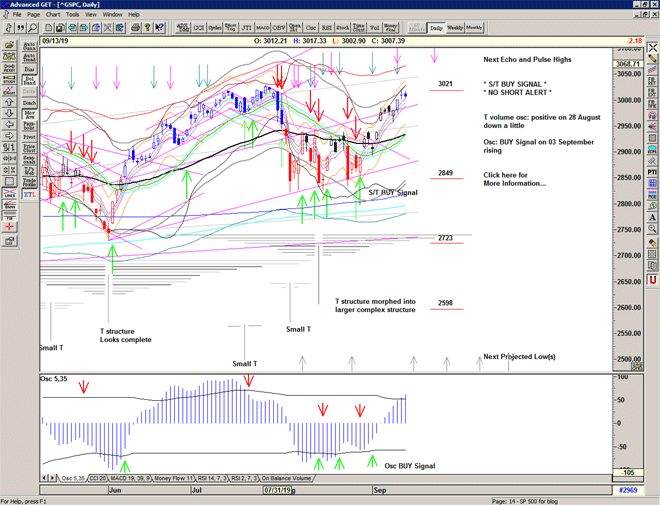Image resolution: width=660 pixels, height=505 pixels.
Task: Switch chart to Monthly timeframe
Action: [x=474, y=28]
